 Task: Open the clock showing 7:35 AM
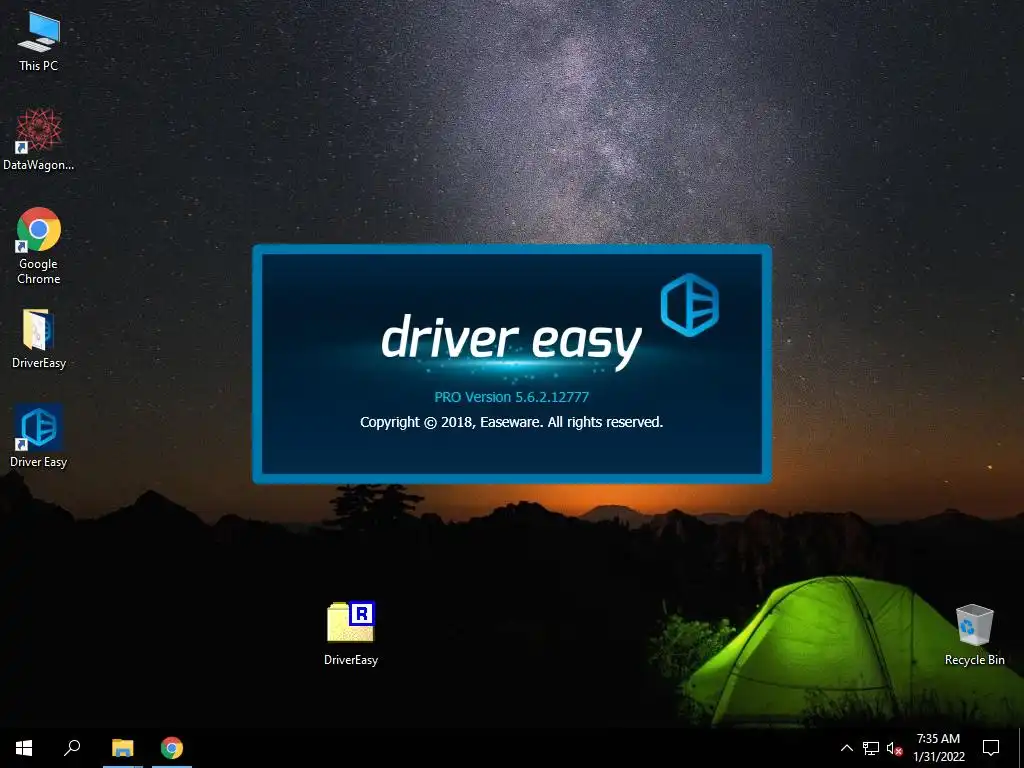pyautogui.click(x=938, y=748)
